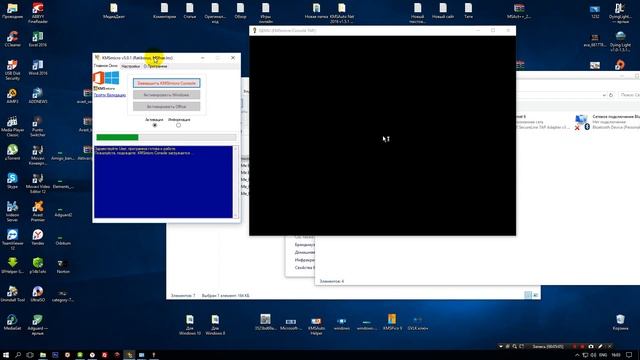640x360 pixels.
Task: Open KMSAuto Helper desktop icon
Action: coord(316,326)
